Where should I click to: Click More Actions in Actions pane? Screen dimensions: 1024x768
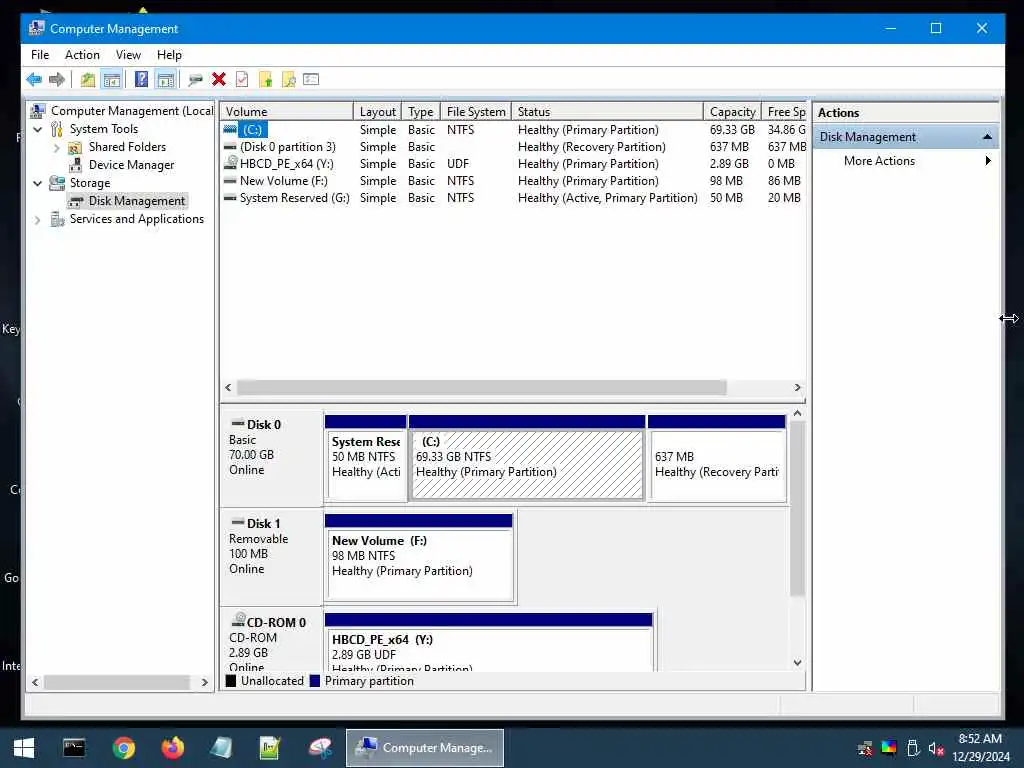879,161
